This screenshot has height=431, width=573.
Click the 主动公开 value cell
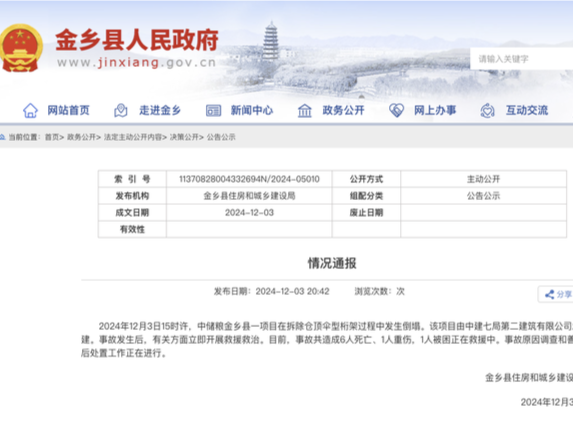(x=483, y=179)
